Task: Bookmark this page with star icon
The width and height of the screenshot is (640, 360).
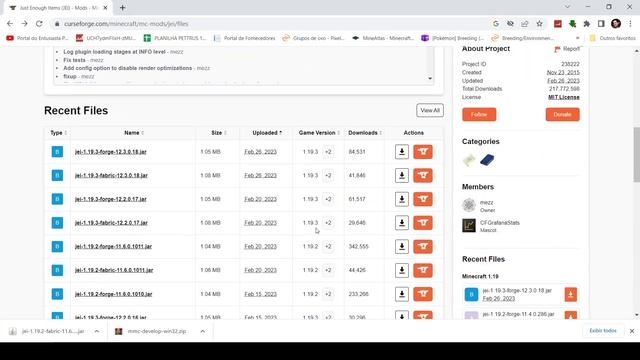Action: (x=539, y=24)
